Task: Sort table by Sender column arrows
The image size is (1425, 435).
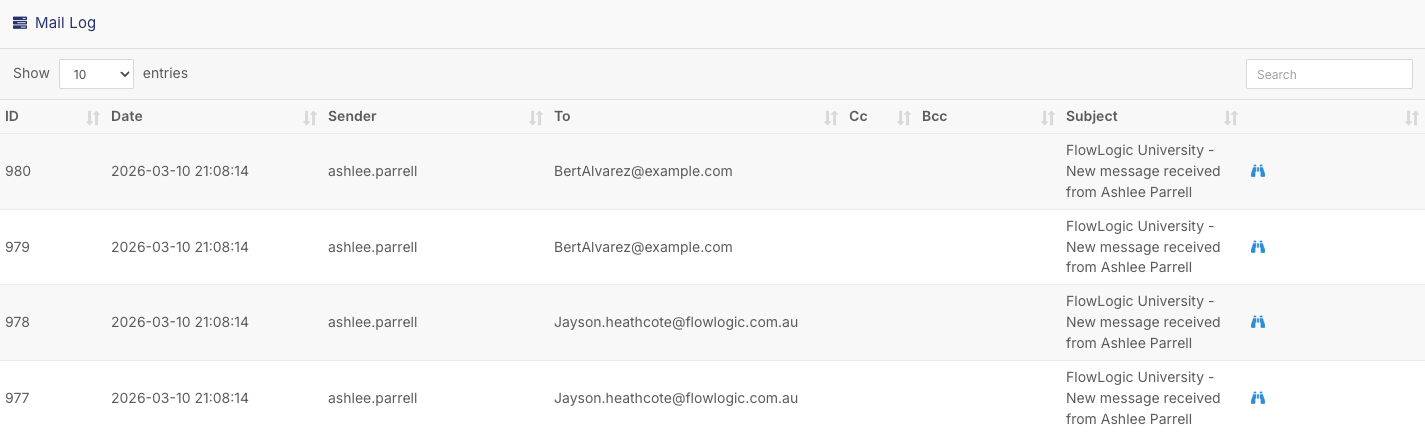Action: [x=536, y=118]
